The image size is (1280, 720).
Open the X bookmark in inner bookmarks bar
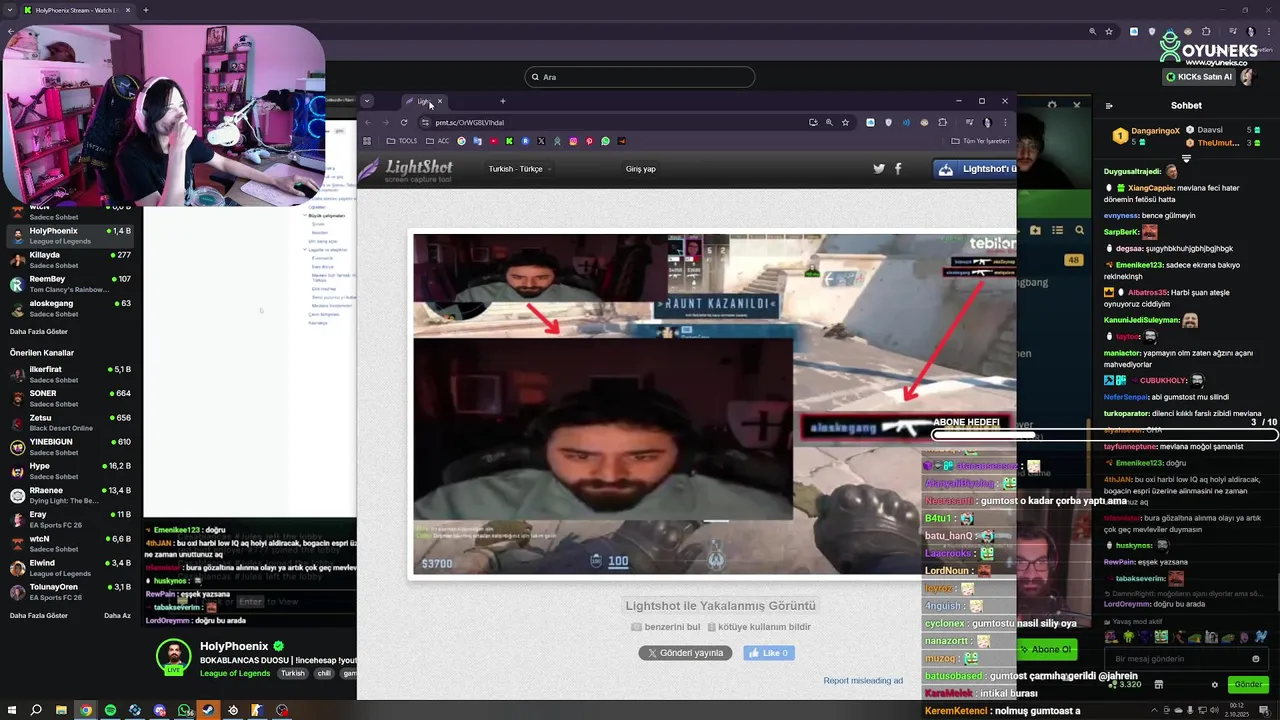point(541,141)
